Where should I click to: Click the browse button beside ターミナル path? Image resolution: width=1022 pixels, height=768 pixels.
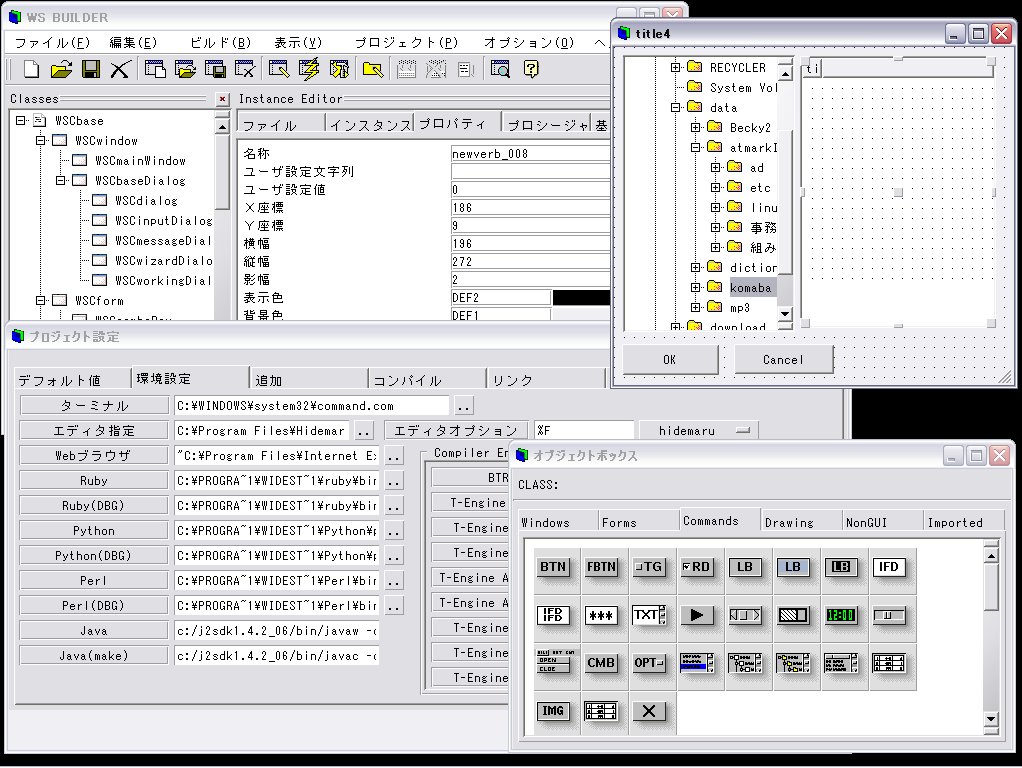tap(460, 406)
